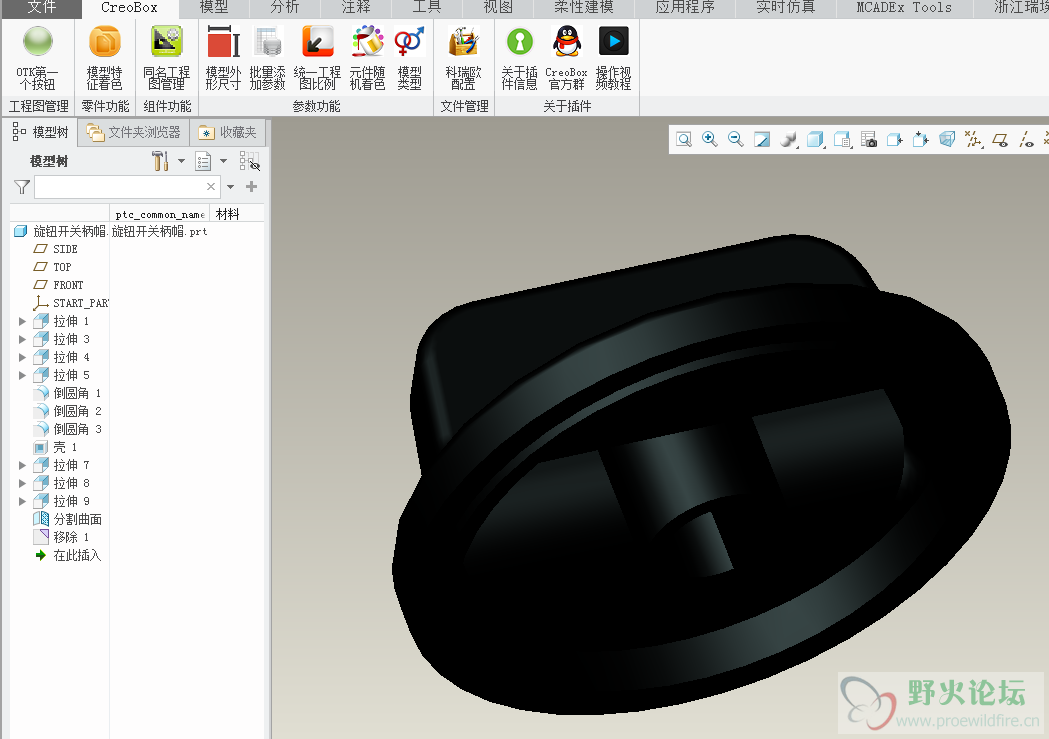Open the 工具 ribbon tab
The image size is (1049, 739).
point(427,7)
